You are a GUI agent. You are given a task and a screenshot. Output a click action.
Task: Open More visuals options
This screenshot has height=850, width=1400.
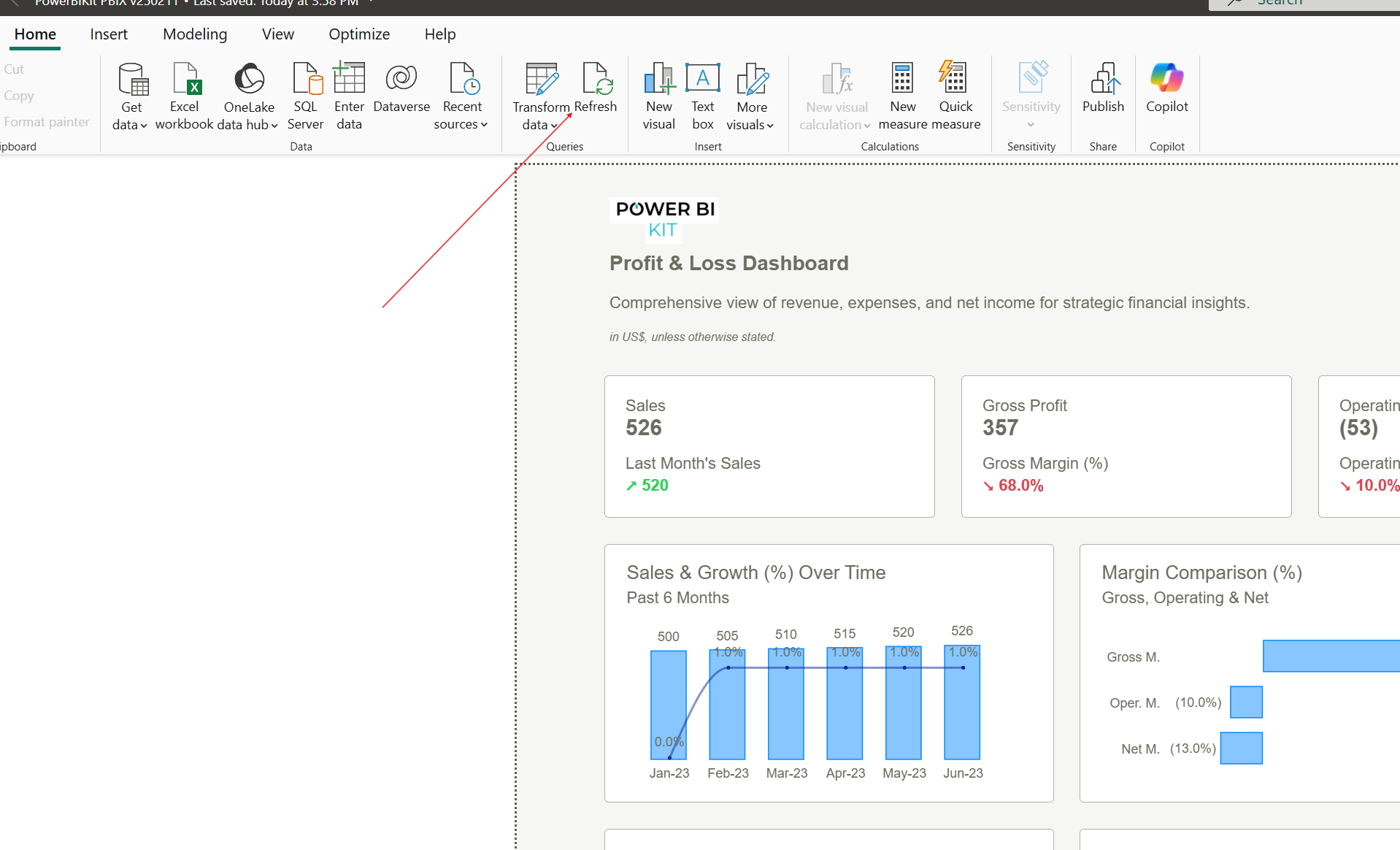[x=751, y=96]
